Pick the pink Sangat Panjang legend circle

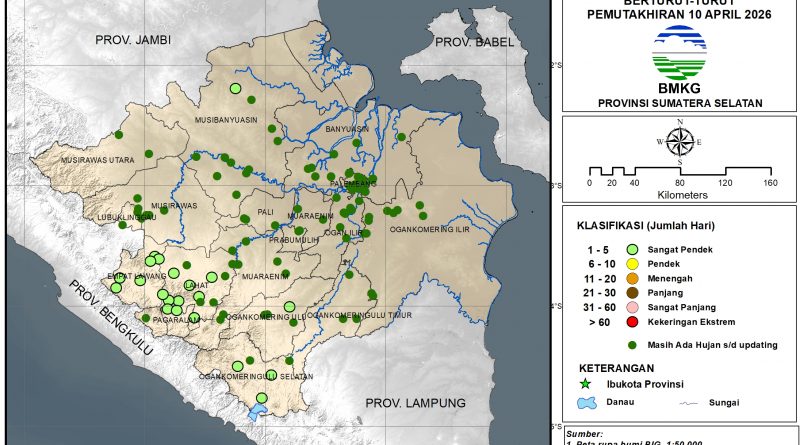coord(631,307)
